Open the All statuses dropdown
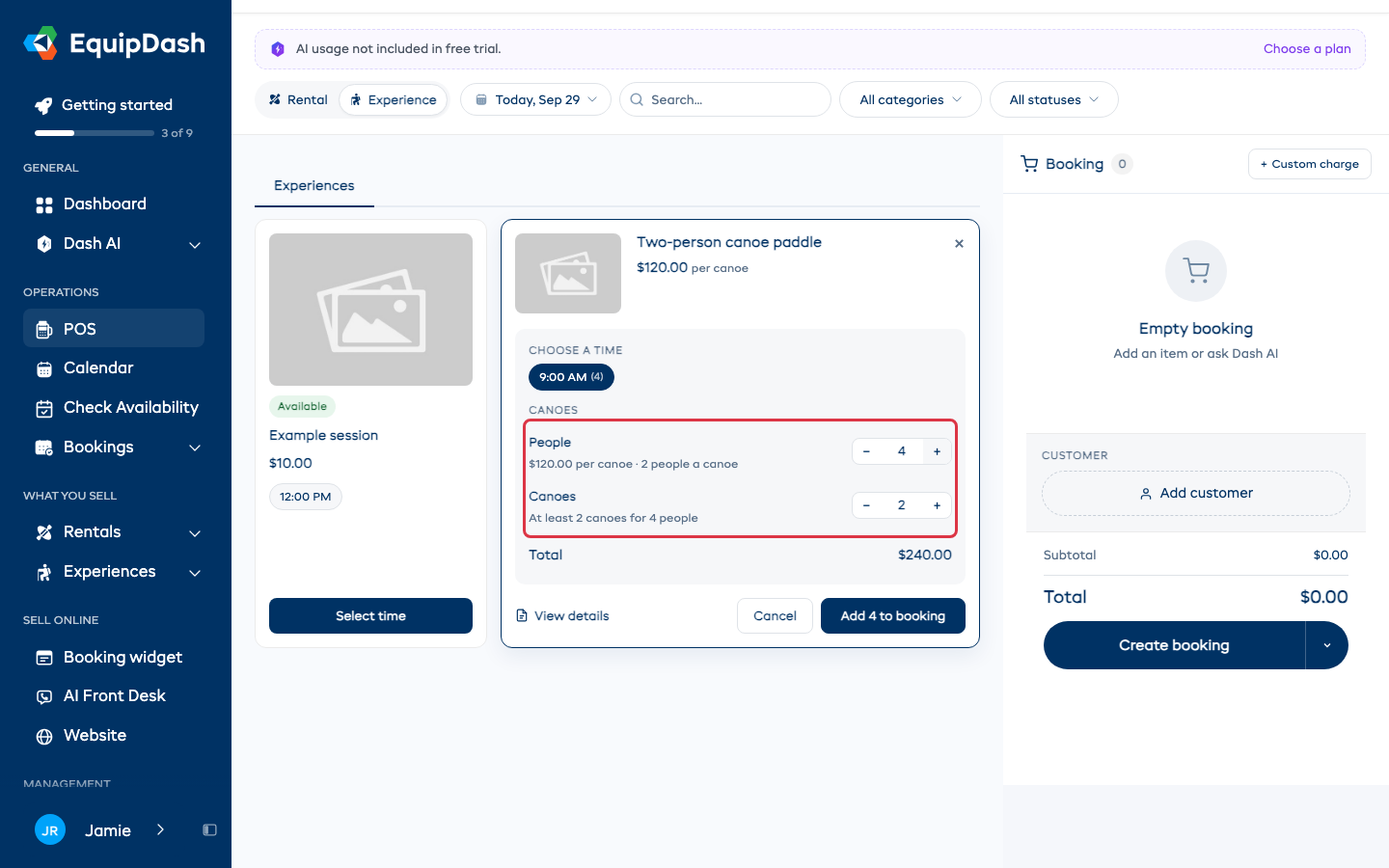Viewport: 1389px width, 868px height. tap(1053, 99)
